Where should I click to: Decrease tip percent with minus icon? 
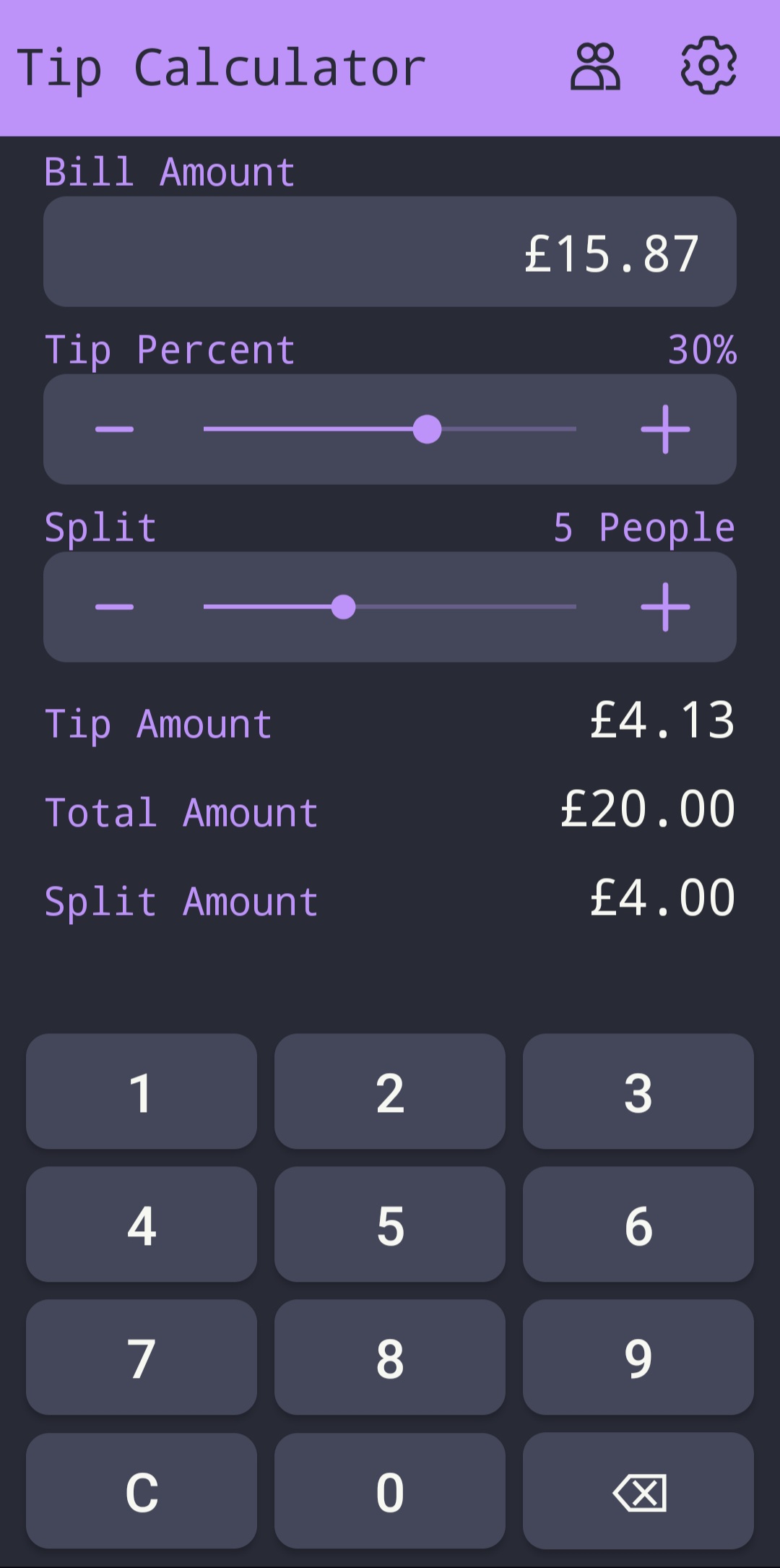[115, 429]
